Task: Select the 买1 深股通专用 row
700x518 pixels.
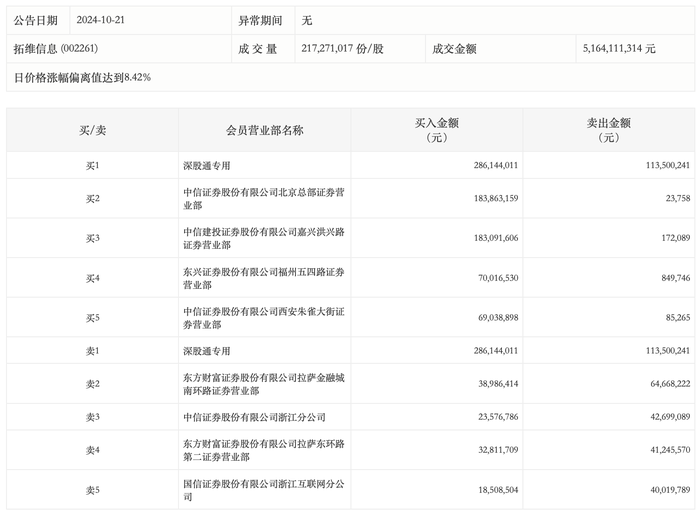Action: click(x=350, y=166)
